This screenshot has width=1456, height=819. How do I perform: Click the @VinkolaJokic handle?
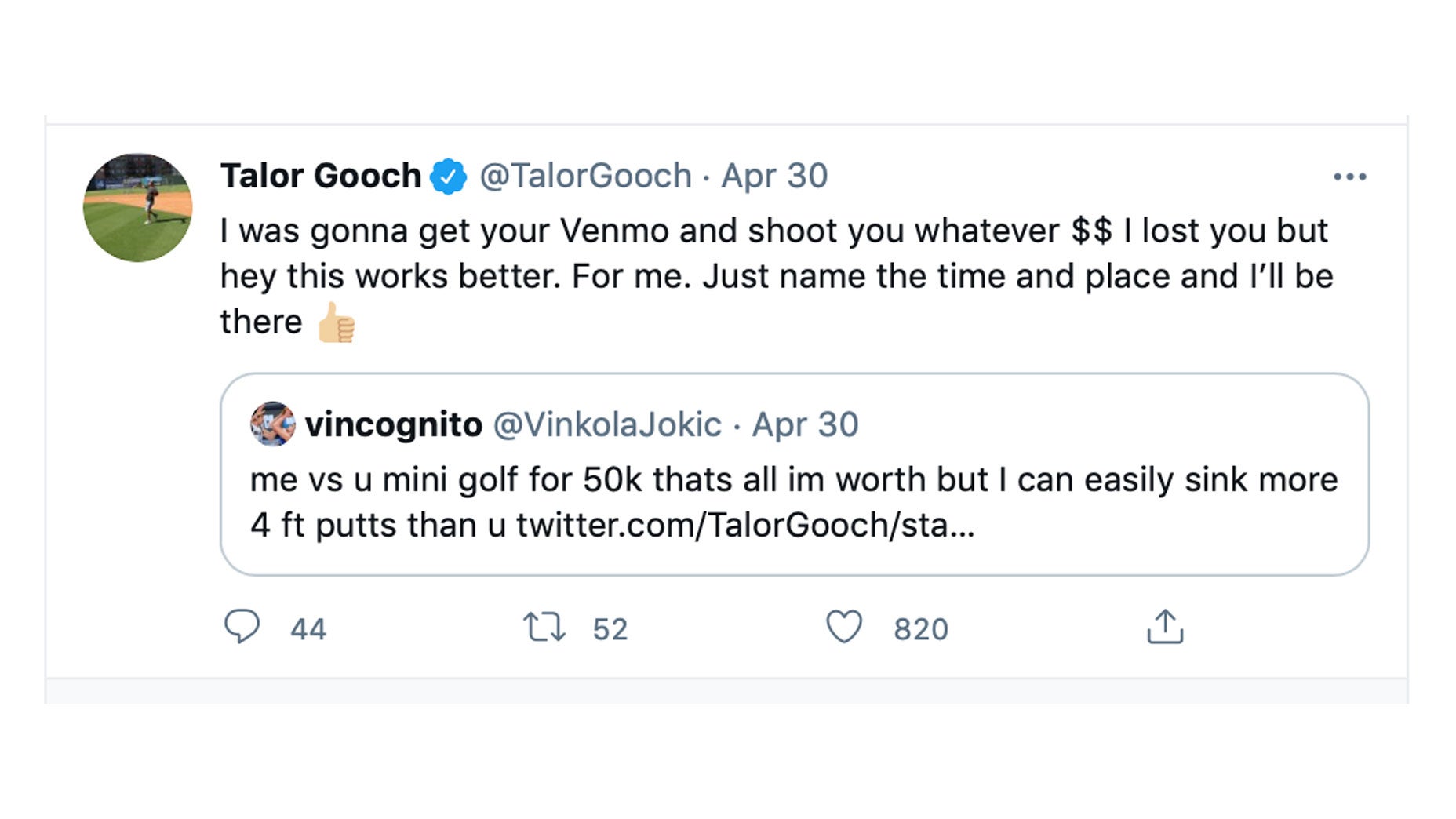click(x=607, y=424)
